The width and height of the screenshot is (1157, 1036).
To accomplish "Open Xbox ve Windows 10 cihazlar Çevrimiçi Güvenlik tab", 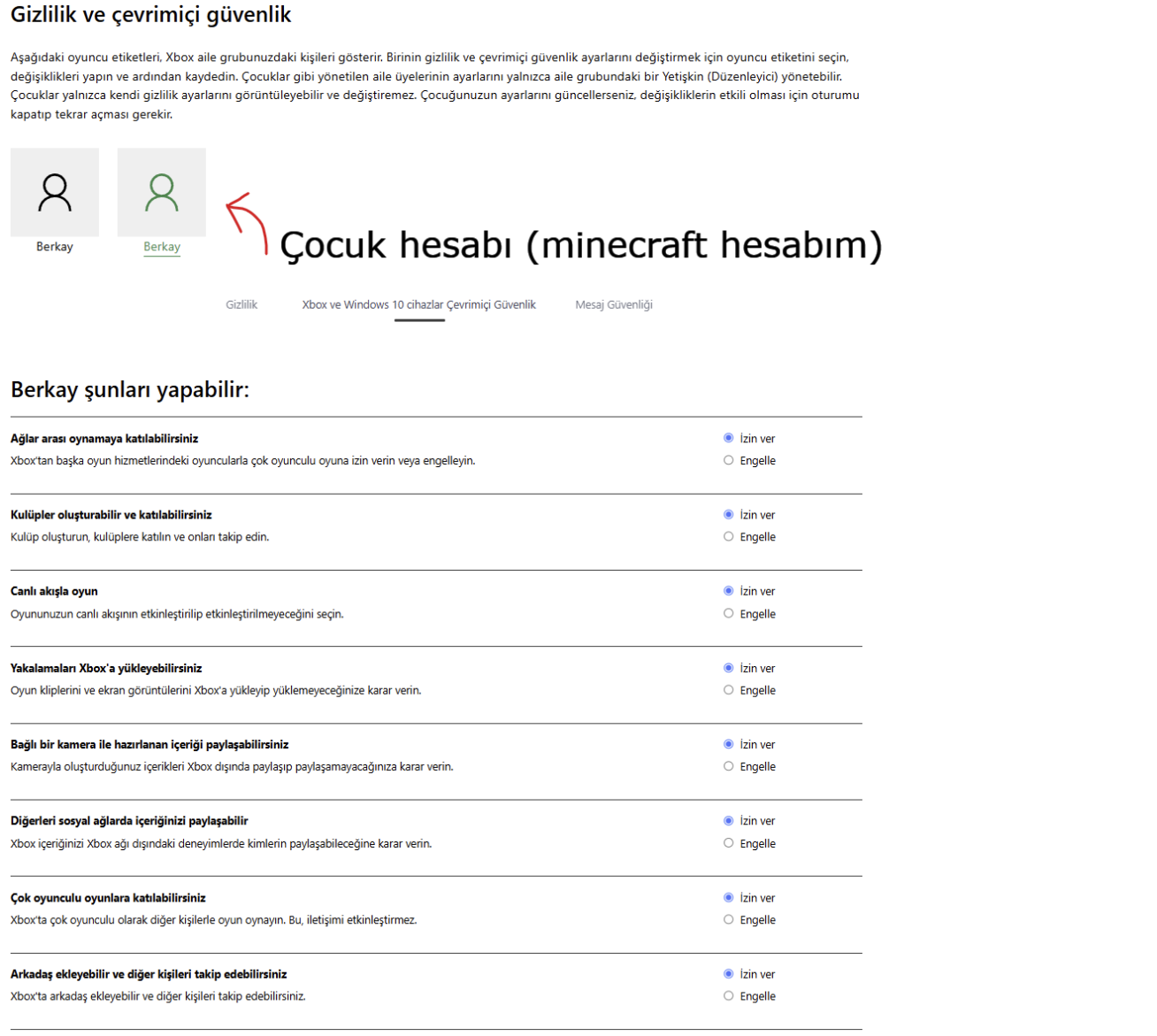I will pos(419,304).
